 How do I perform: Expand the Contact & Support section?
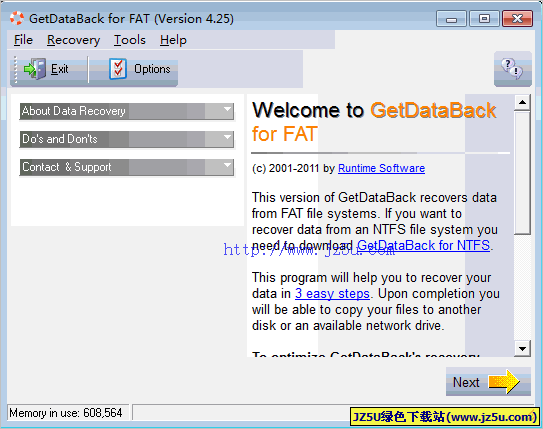tap(127, 167)
